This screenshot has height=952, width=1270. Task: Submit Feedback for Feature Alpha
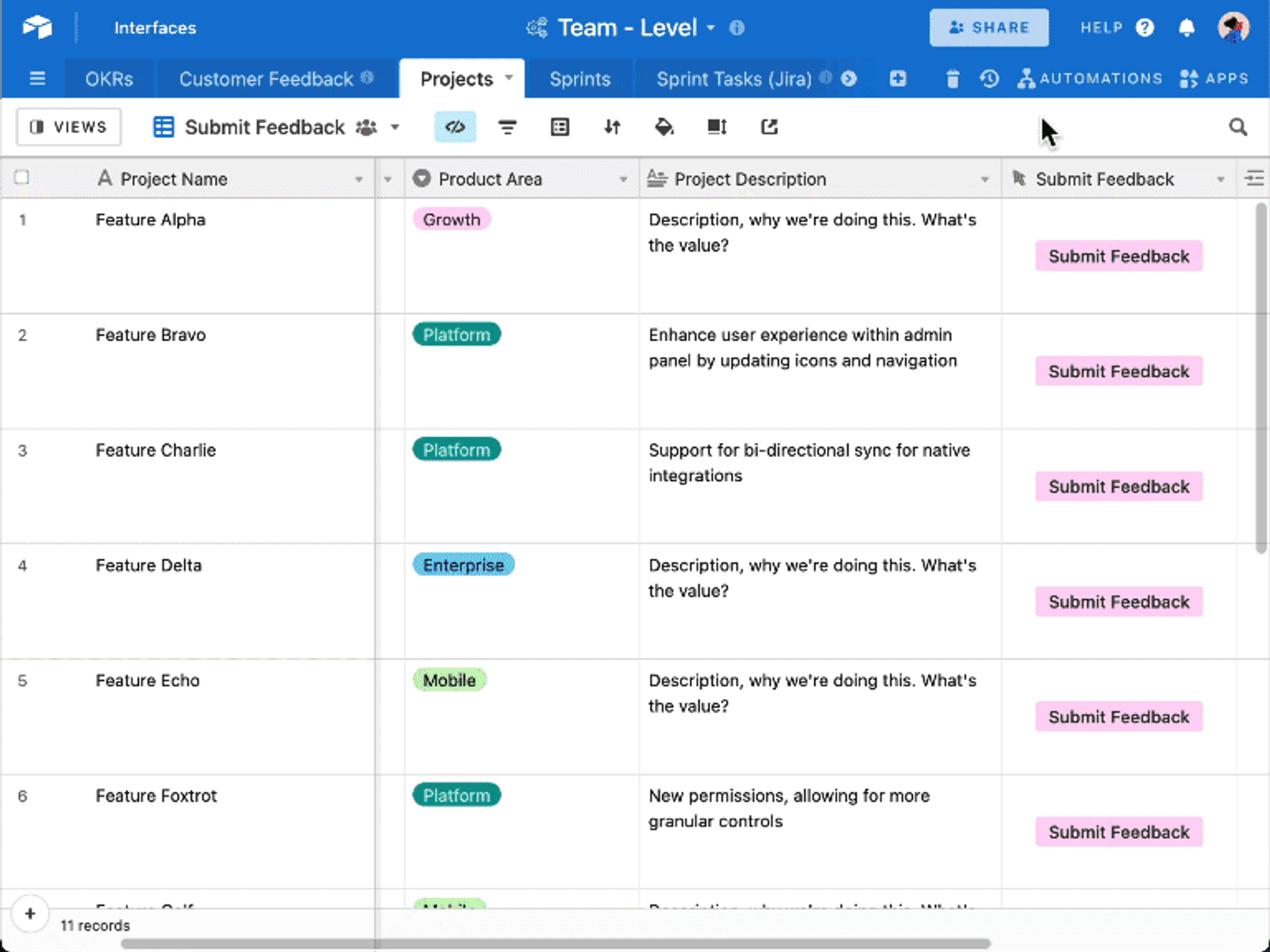[x=1119, y=256]
